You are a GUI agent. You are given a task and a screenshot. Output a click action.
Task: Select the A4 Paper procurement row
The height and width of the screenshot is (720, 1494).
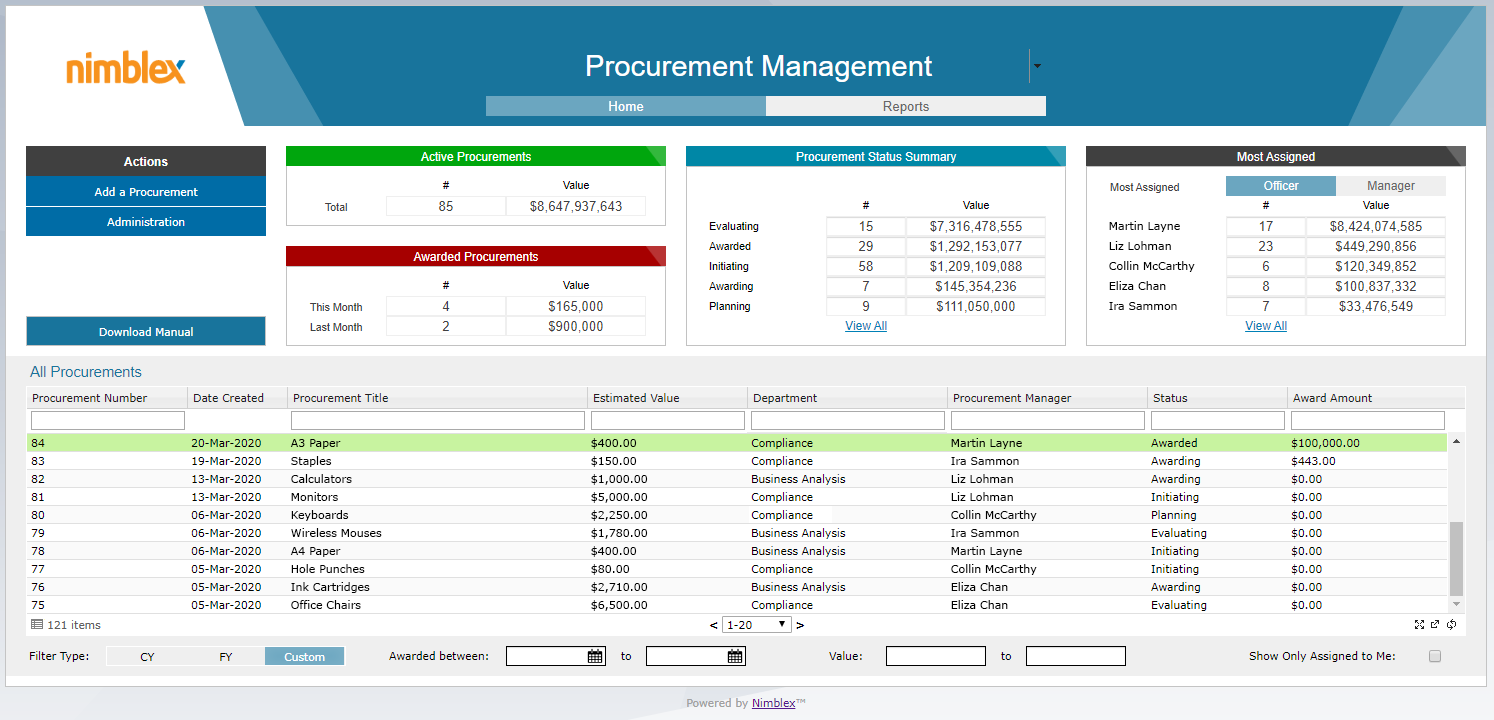click(737, 551)
